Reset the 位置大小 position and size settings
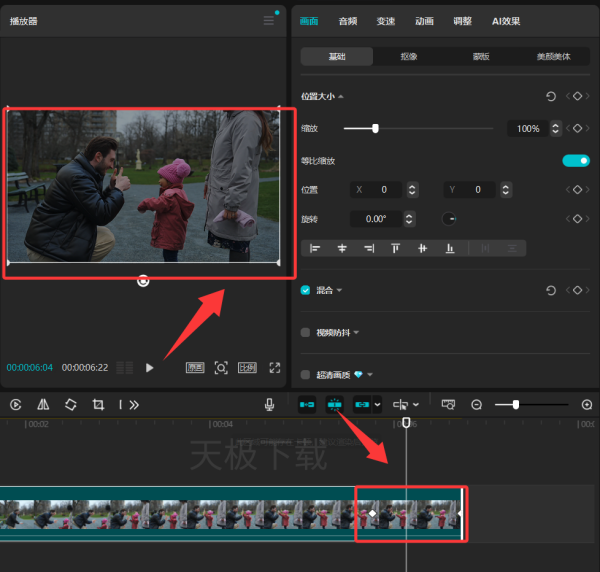 [551, 96]
